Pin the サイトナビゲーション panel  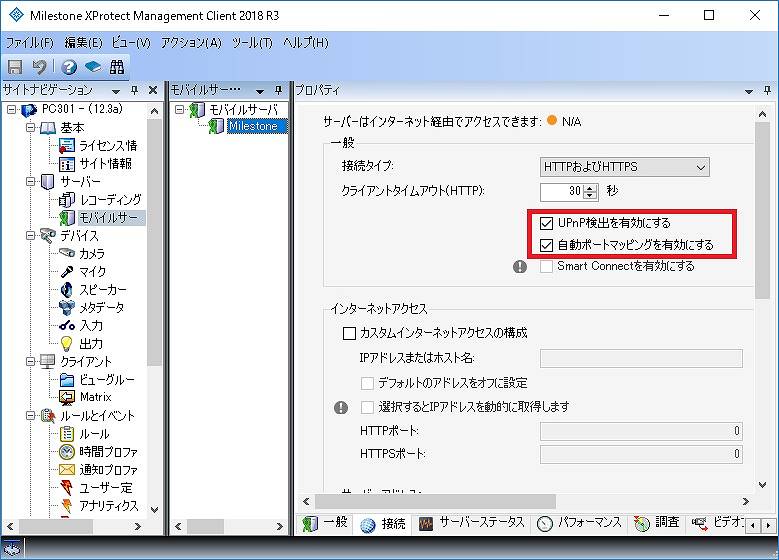click(x=134, y=90)
